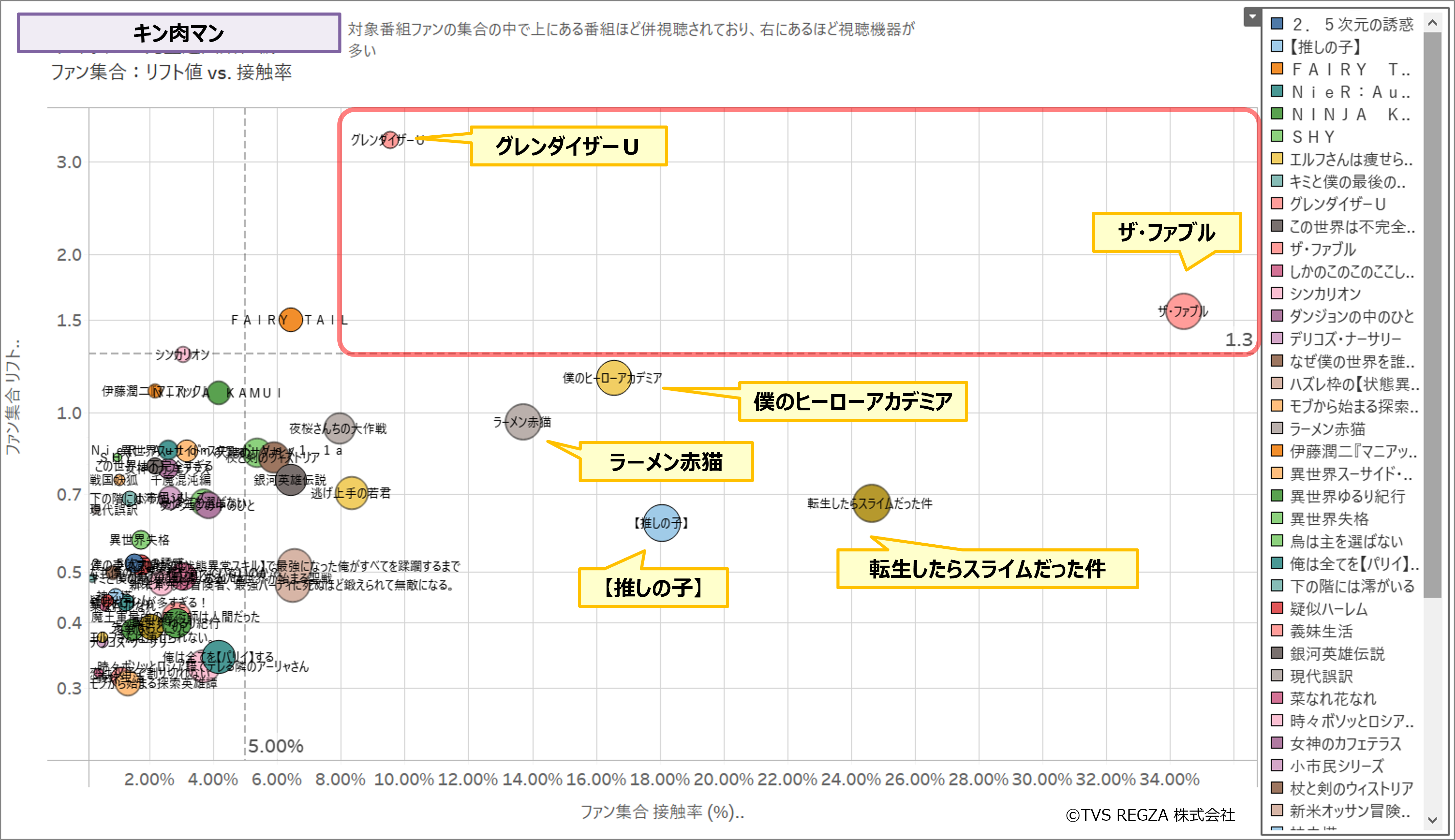Click the 逃げ上手の若君 yellow bubble
Viewport: 1455px width, 840px height.
coord(351,493)
